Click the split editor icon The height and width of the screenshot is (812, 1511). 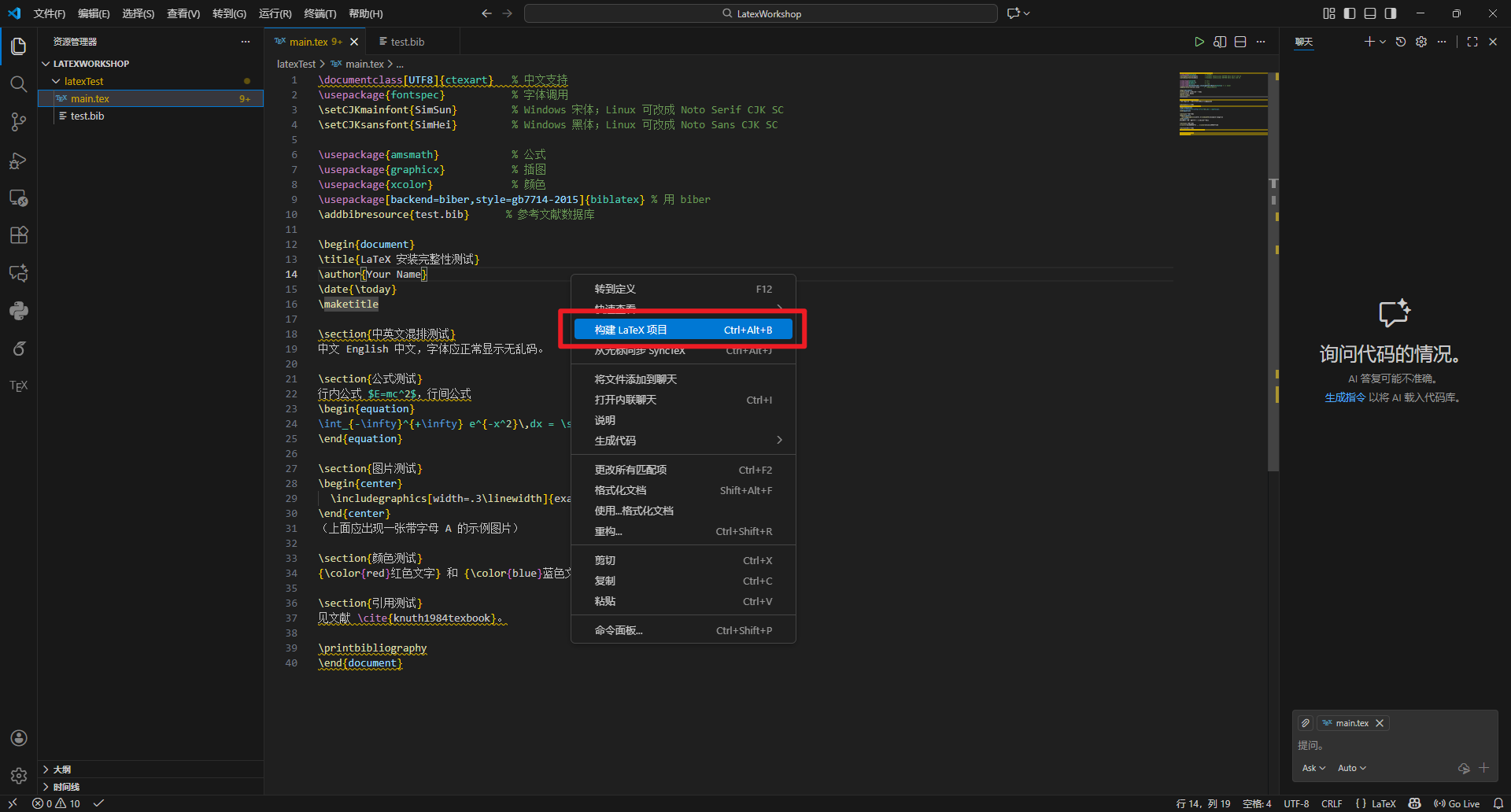click(1240, 42)
